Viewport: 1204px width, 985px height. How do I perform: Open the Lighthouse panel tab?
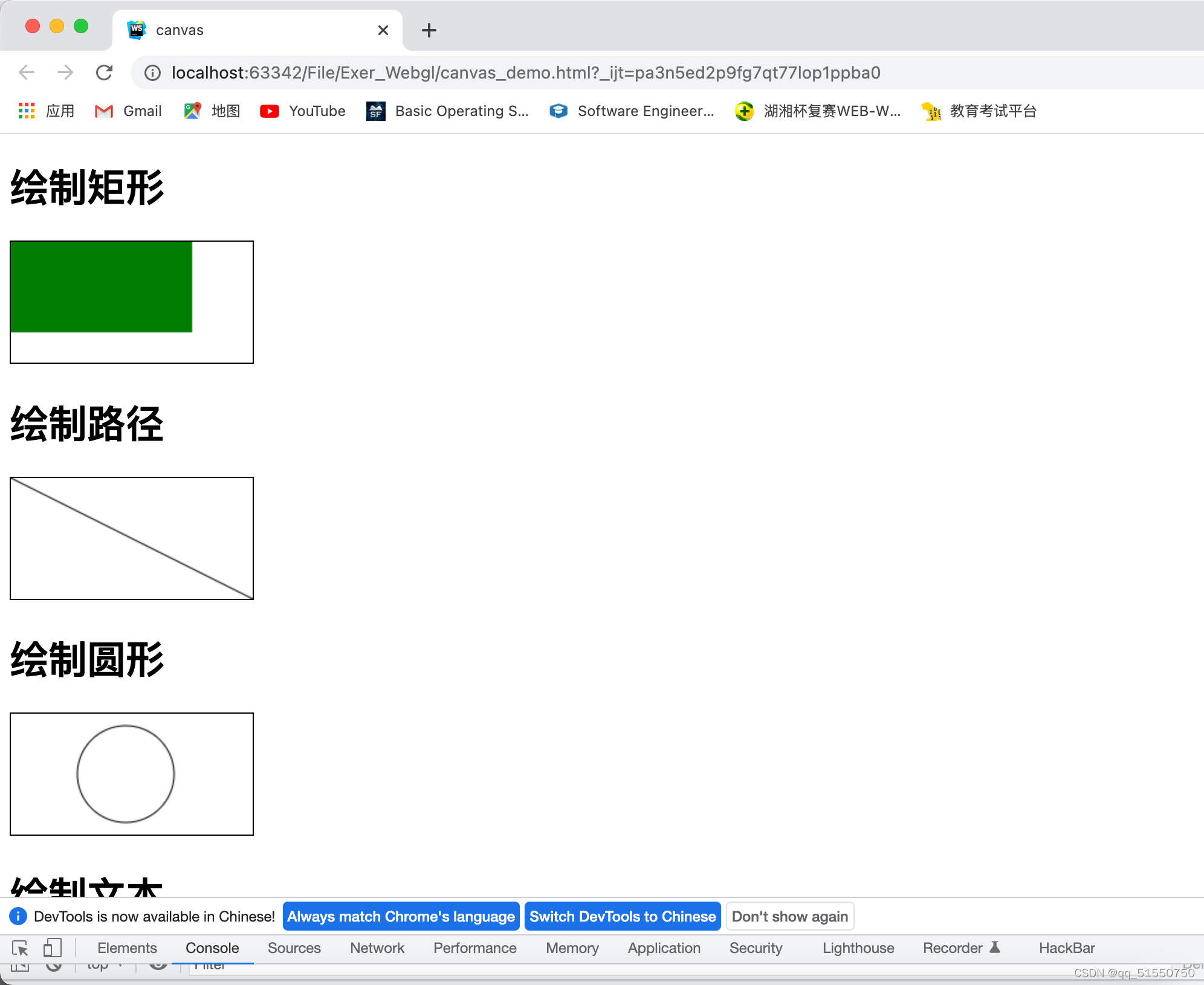(x=858, y=948)
